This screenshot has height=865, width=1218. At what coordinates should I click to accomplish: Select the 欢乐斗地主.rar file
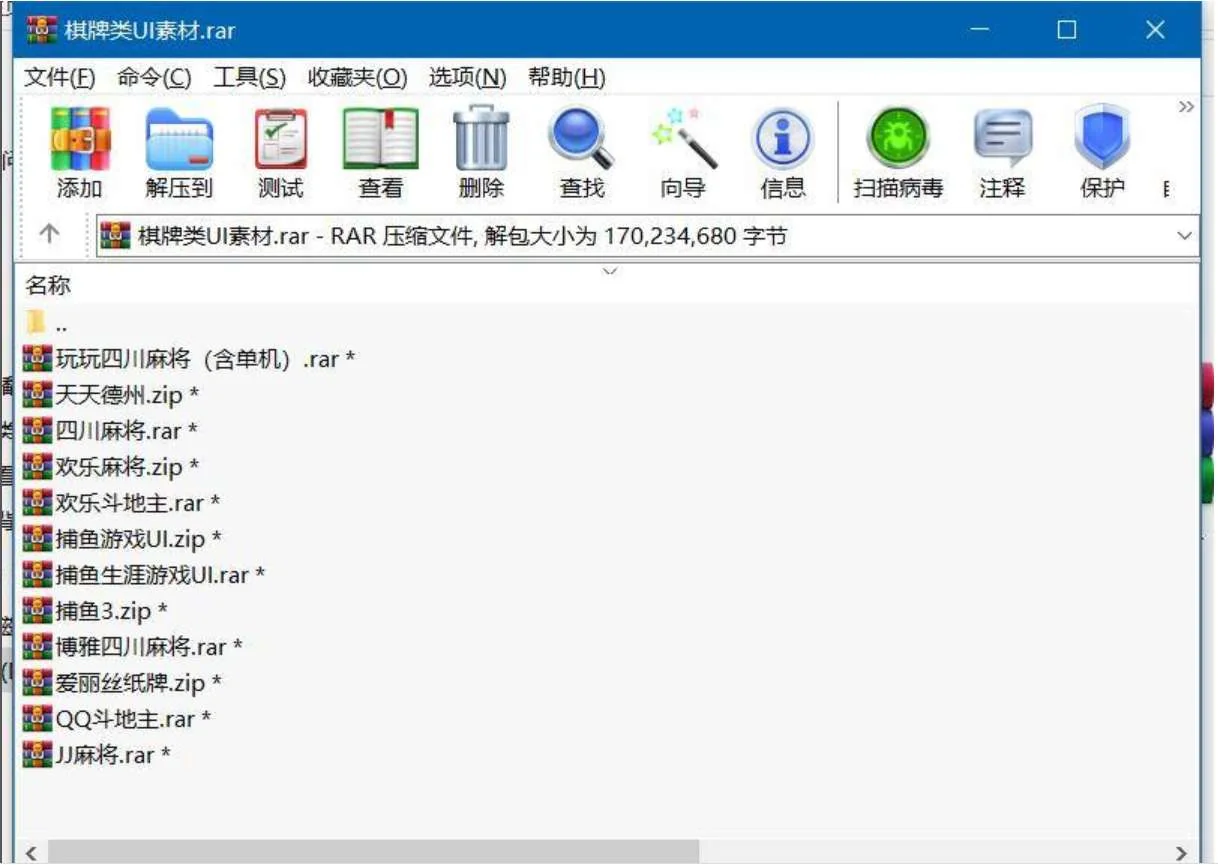[x=130, y=503]
